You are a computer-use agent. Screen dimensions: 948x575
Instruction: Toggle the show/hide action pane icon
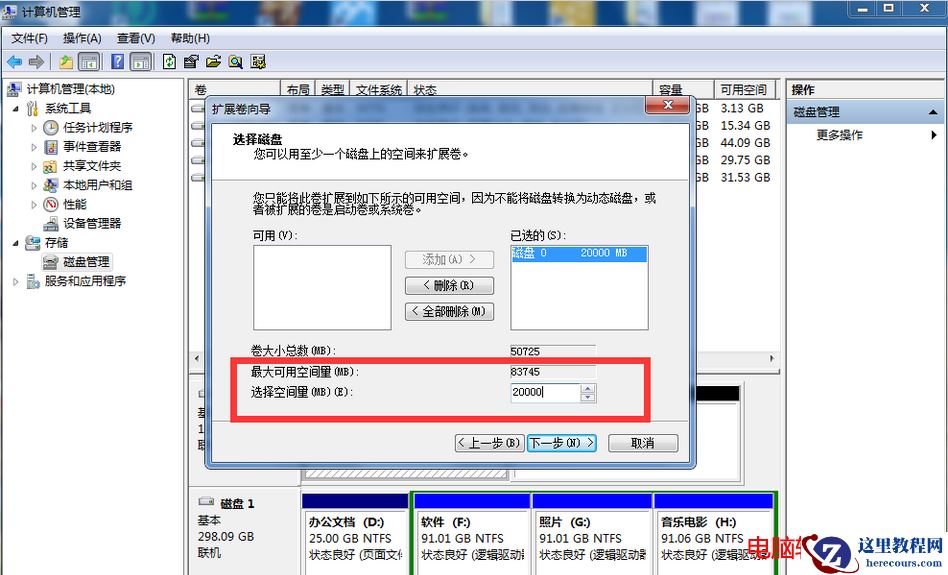(x=141, y=62)
